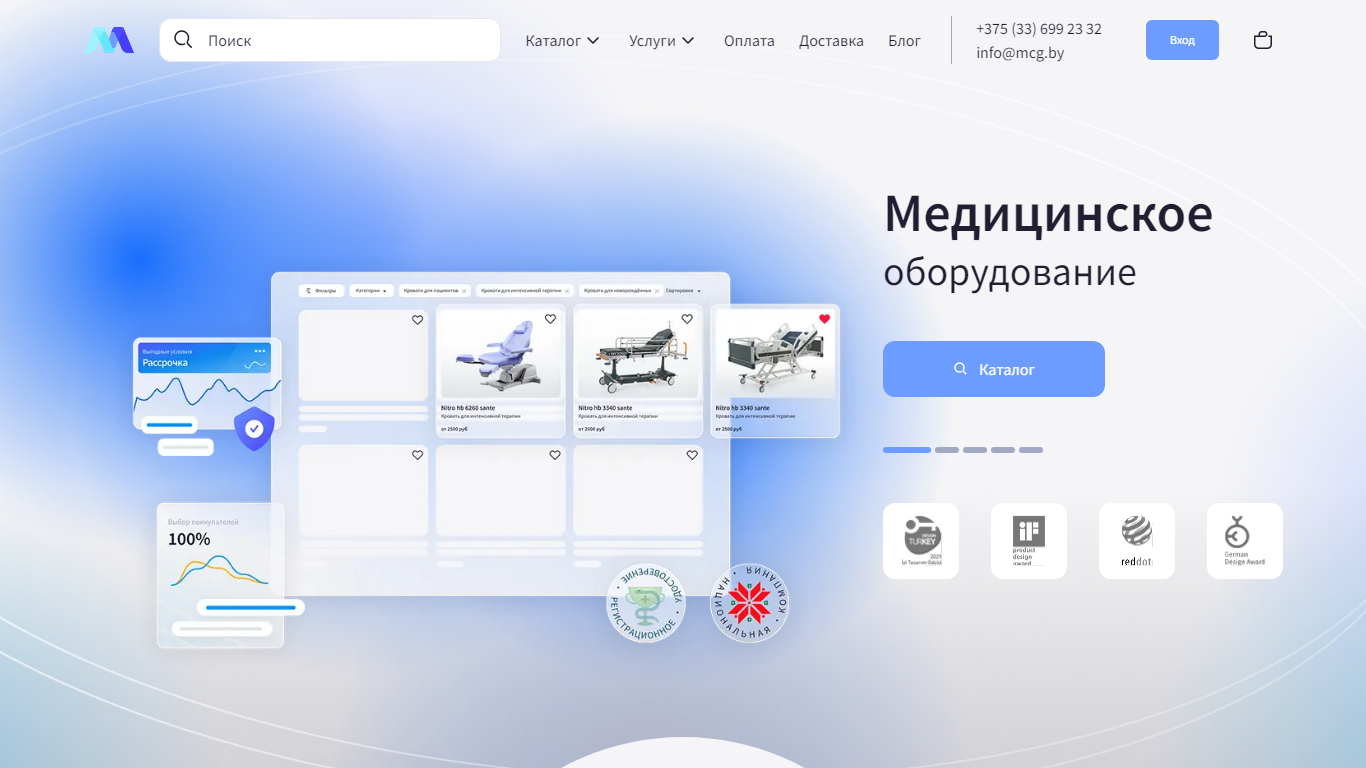Expand the Услуги dropdown menu
Image resolution: width=1366 pixels, height=768 pixels.
coord(662,41)
